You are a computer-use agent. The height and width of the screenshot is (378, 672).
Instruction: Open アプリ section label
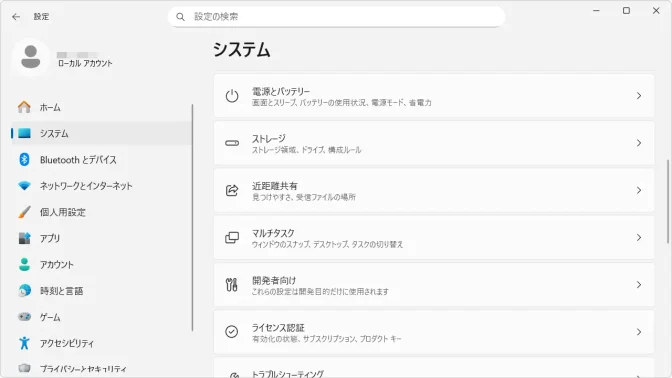[x=50, y=238]
